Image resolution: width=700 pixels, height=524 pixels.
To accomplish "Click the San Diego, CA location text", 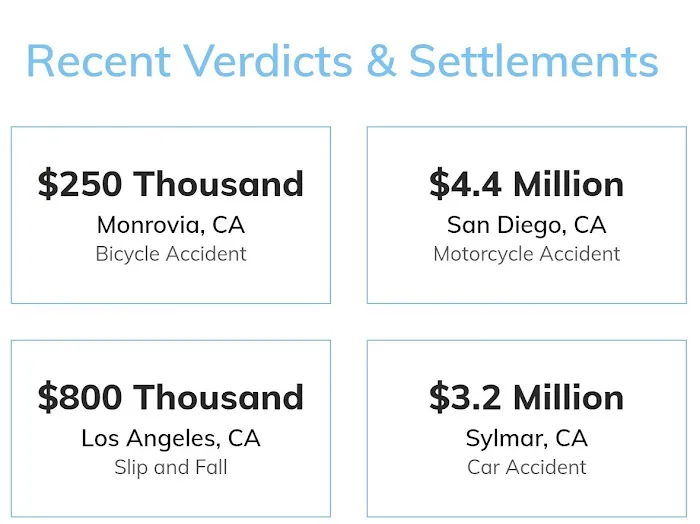I will point(527,224).
